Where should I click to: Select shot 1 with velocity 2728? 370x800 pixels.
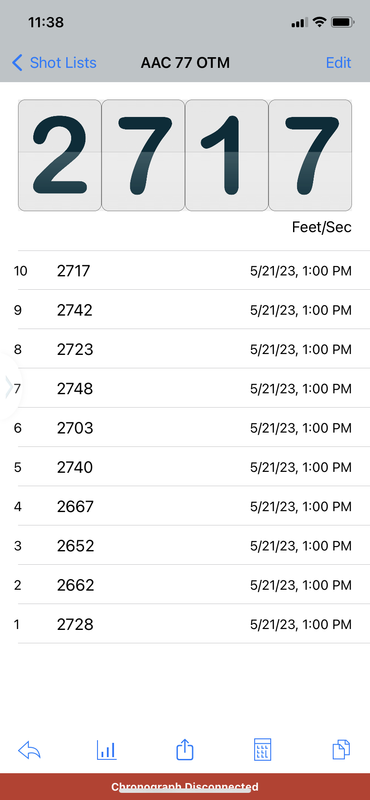coord(185,624)
